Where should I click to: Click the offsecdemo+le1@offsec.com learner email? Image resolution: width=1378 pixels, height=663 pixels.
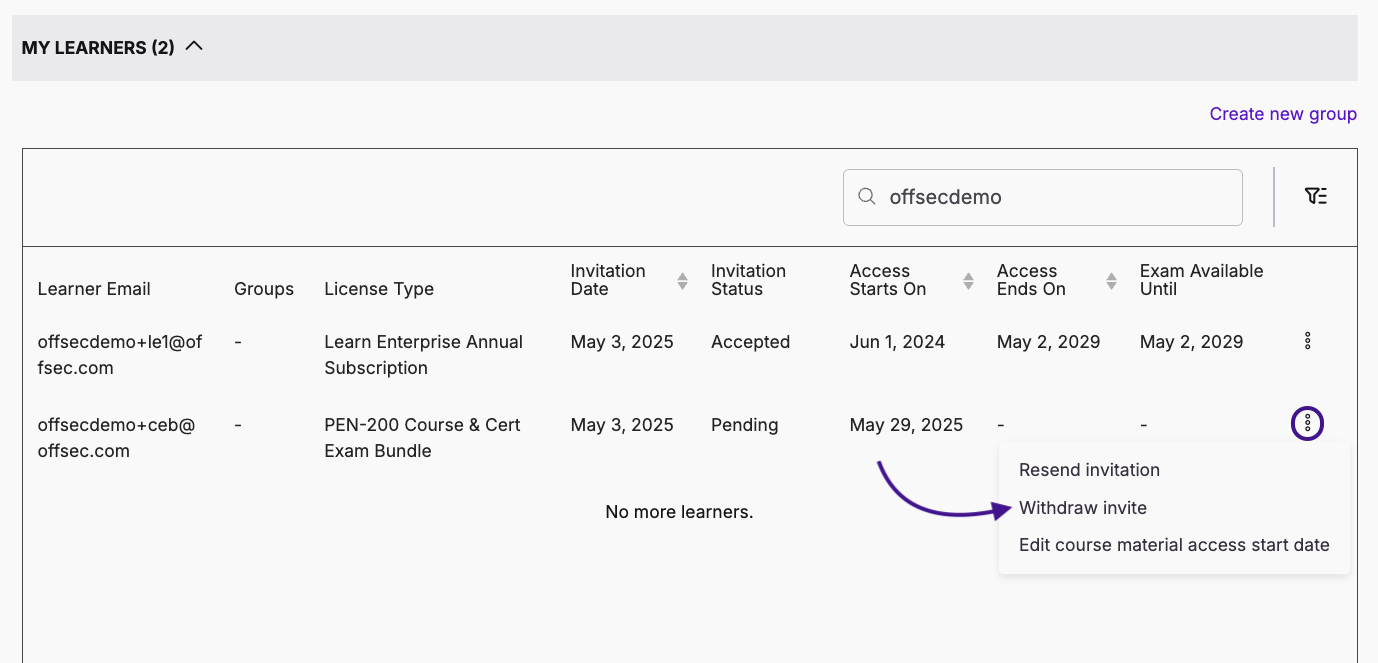tap(120, 355)
